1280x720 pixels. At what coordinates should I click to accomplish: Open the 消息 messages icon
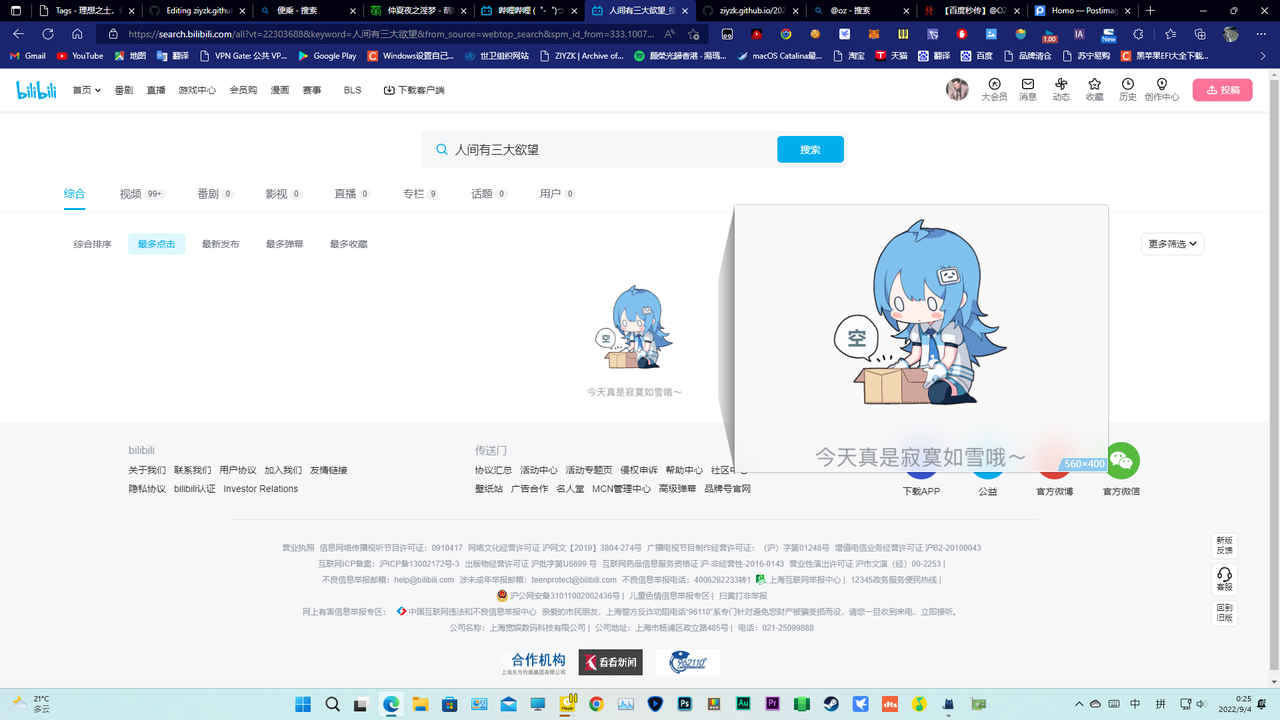(x=1026, y=90)
